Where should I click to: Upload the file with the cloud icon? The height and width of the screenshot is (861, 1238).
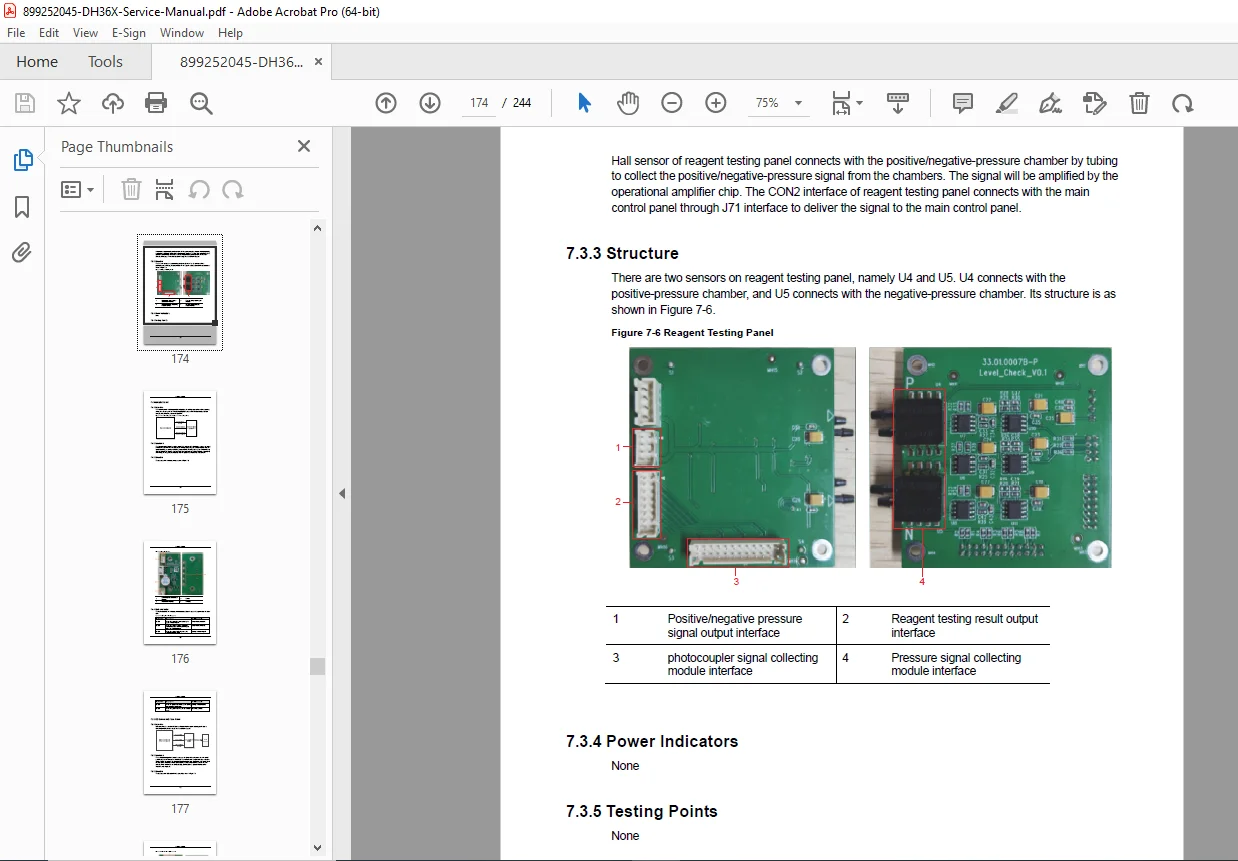(x=113, y=103)
